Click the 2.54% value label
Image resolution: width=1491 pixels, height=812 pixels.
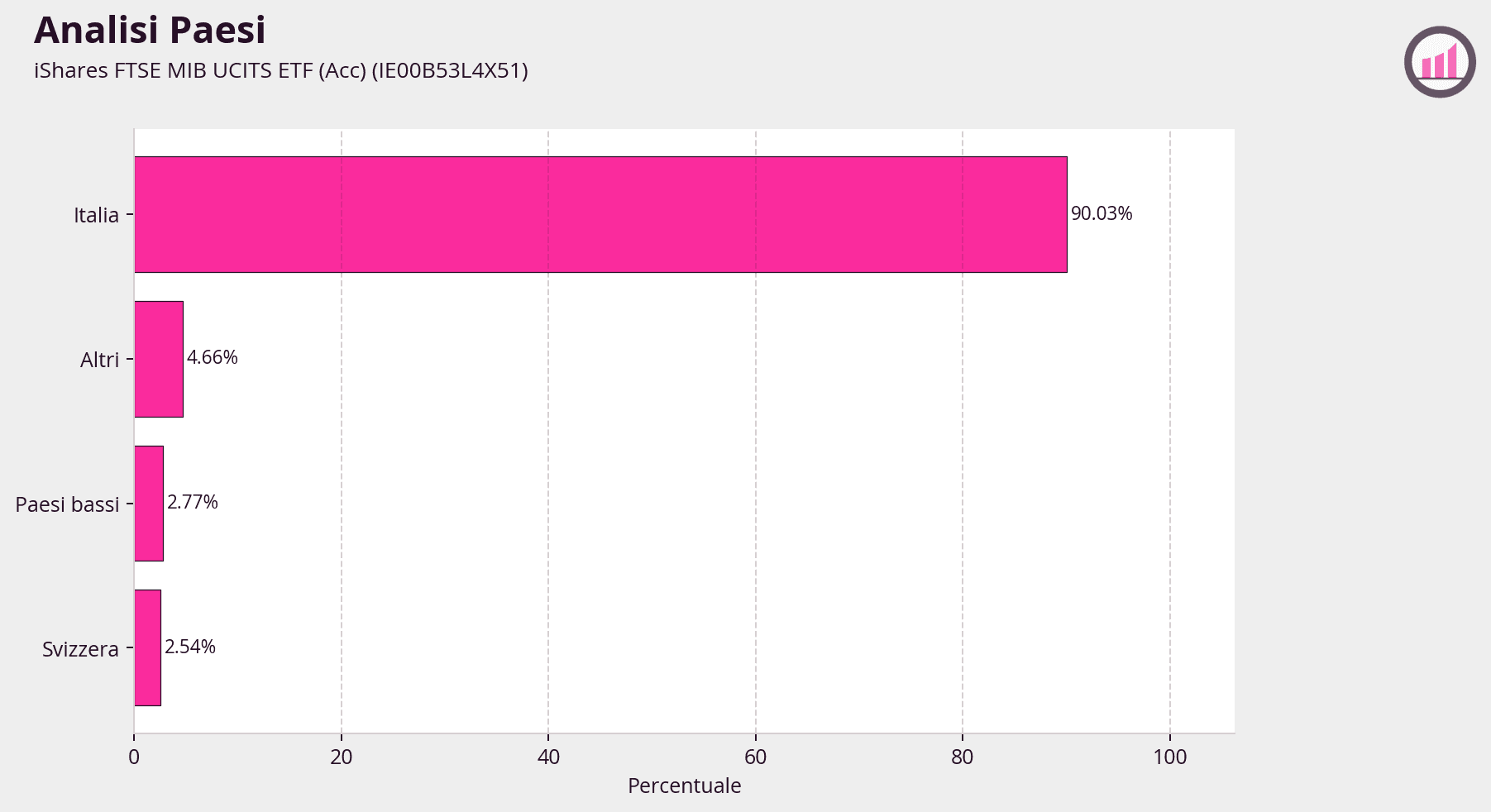(x=190, y=647)
